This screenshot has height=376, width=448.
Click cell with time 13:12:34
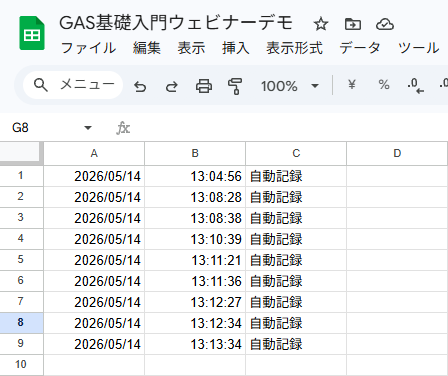pos(195,323)
